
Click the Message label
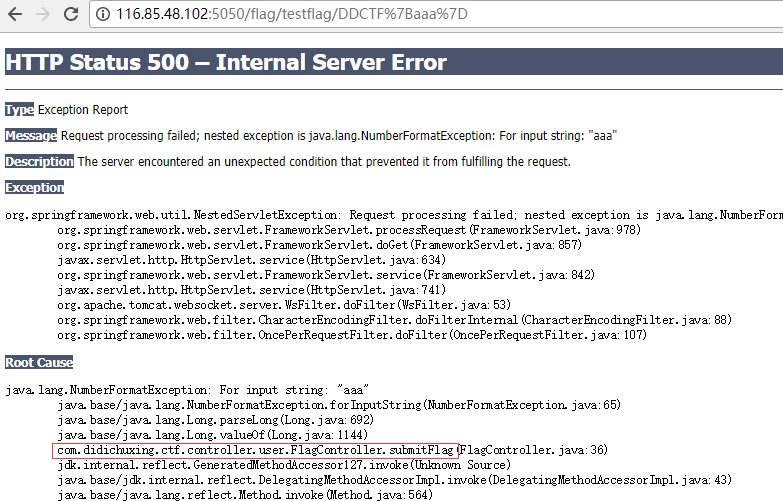click(30, 135)
